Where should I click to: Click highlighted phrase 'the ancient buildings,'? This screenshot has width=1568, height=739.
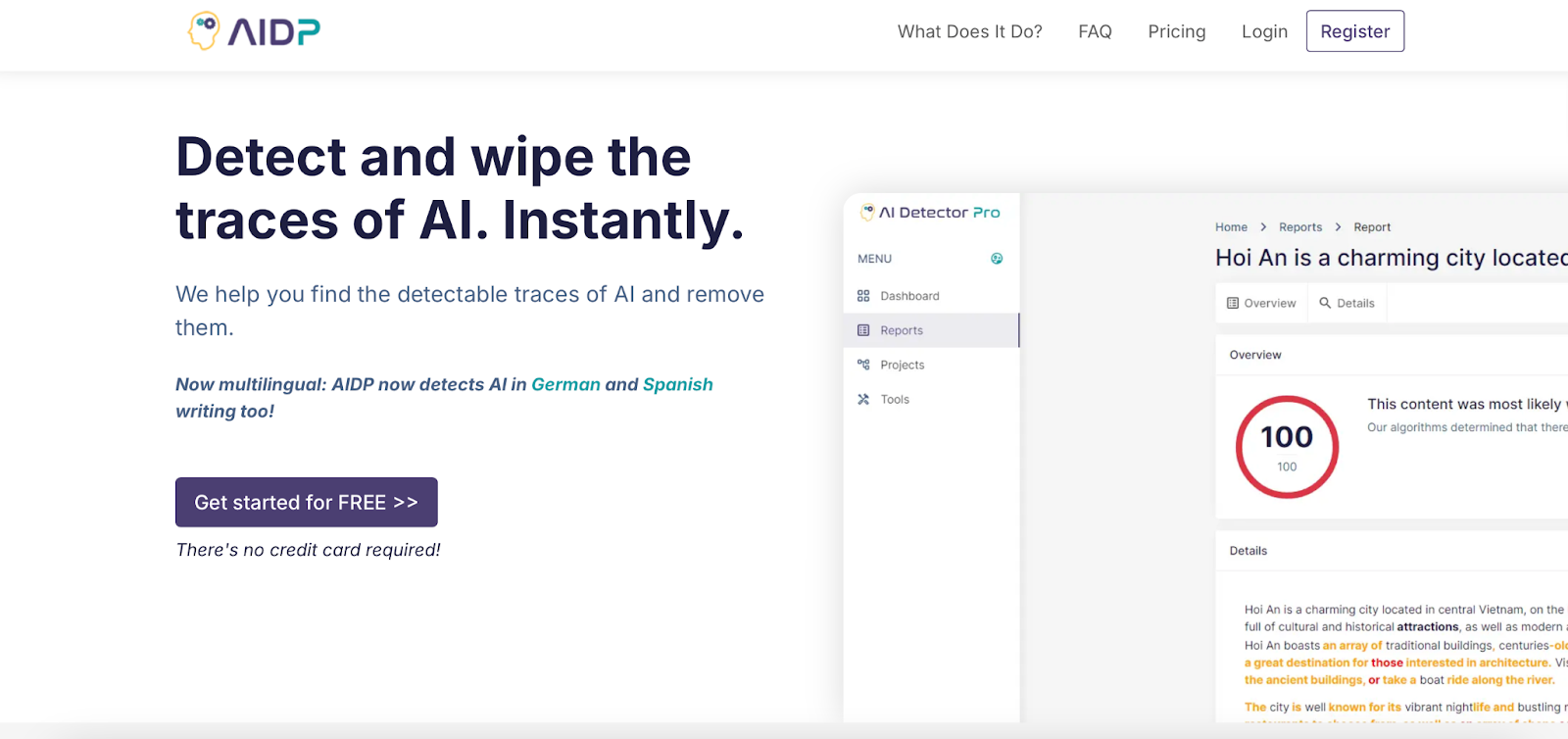pos(1304,680)
